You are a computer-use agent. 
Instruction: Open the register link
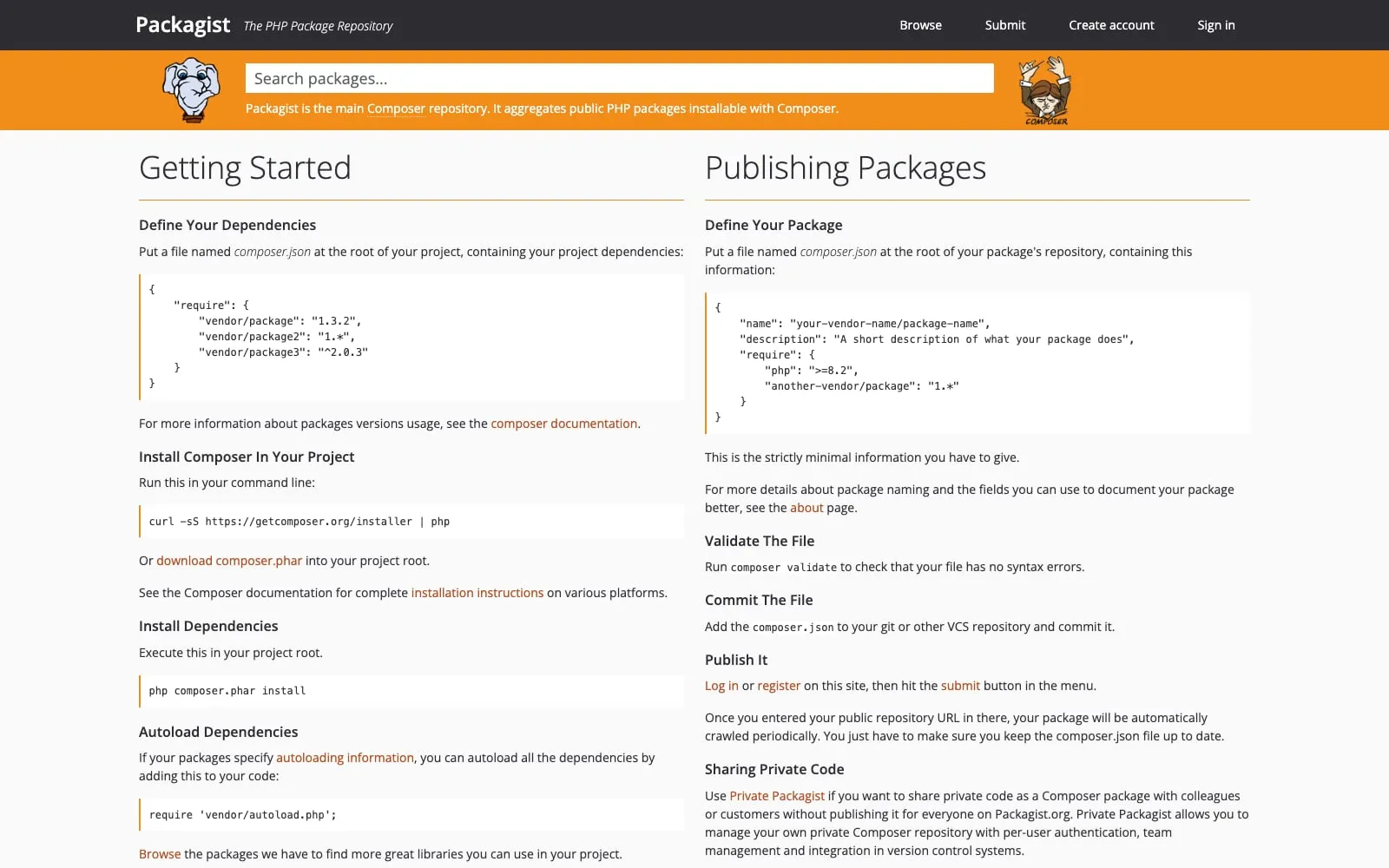[779, 686]
